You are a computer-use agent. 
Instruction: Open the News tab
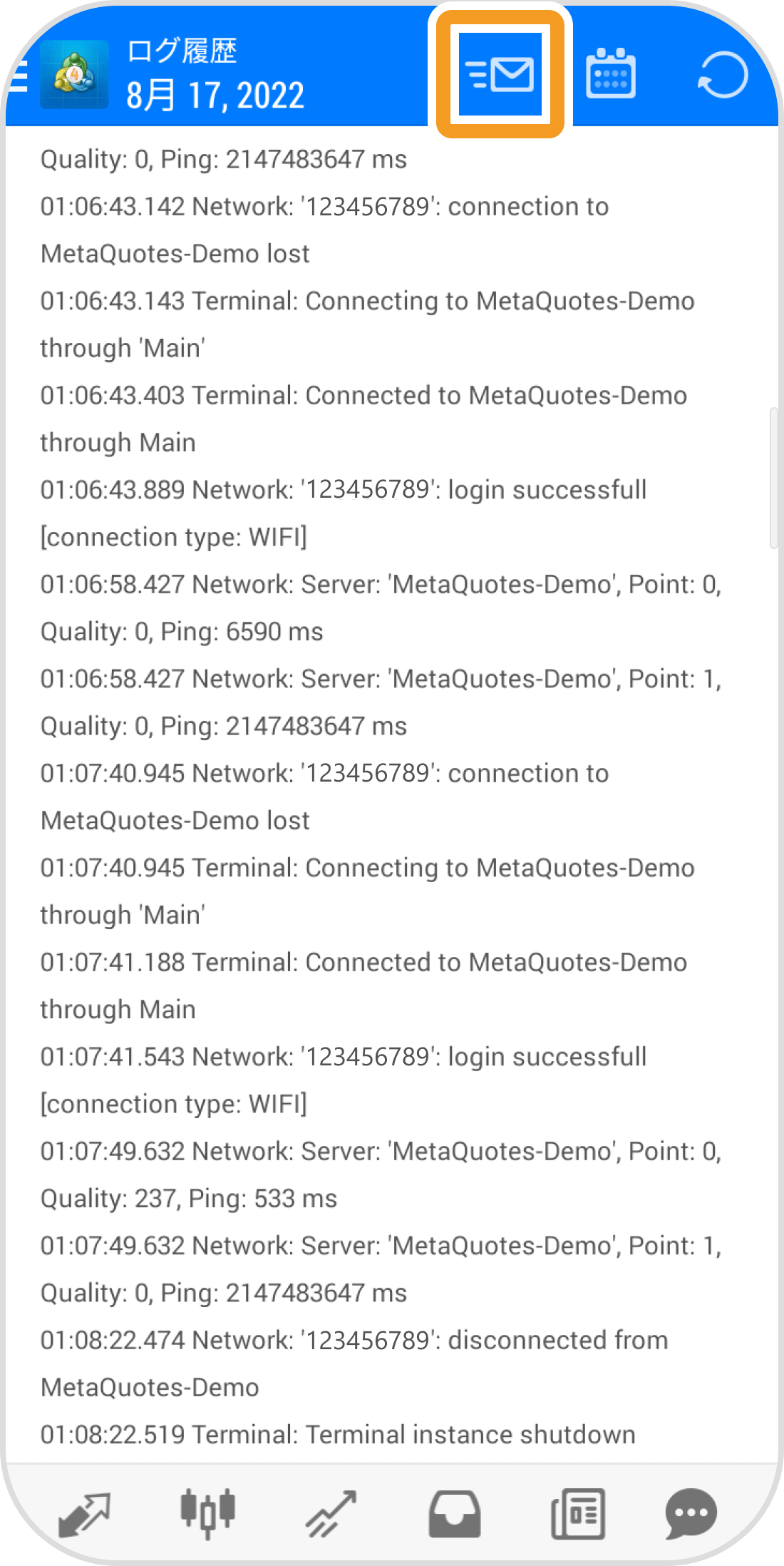[x=578, y=1513]
